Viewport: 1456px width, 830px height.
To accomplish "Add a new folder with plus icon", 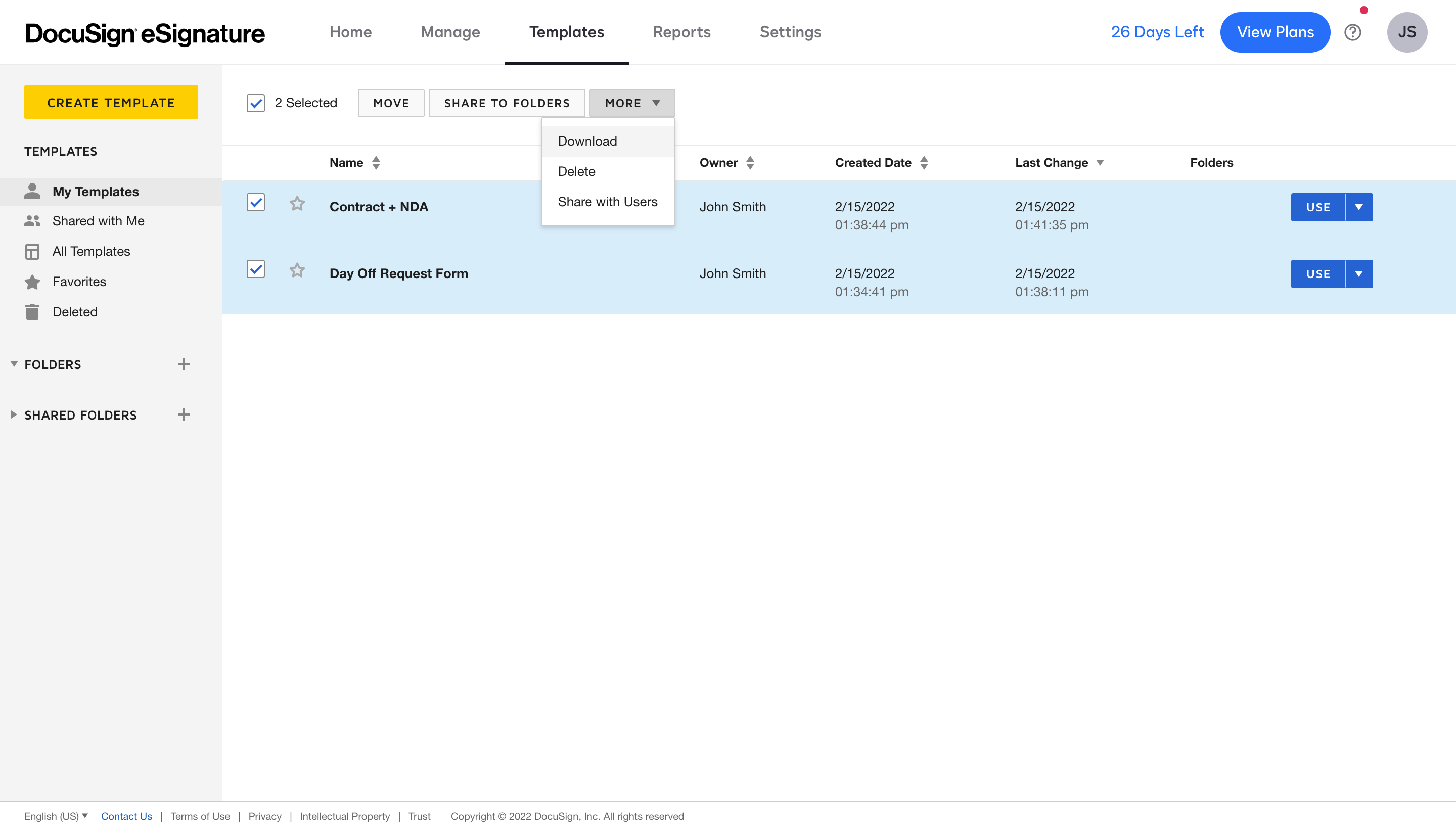I will [x=184, y=364].
